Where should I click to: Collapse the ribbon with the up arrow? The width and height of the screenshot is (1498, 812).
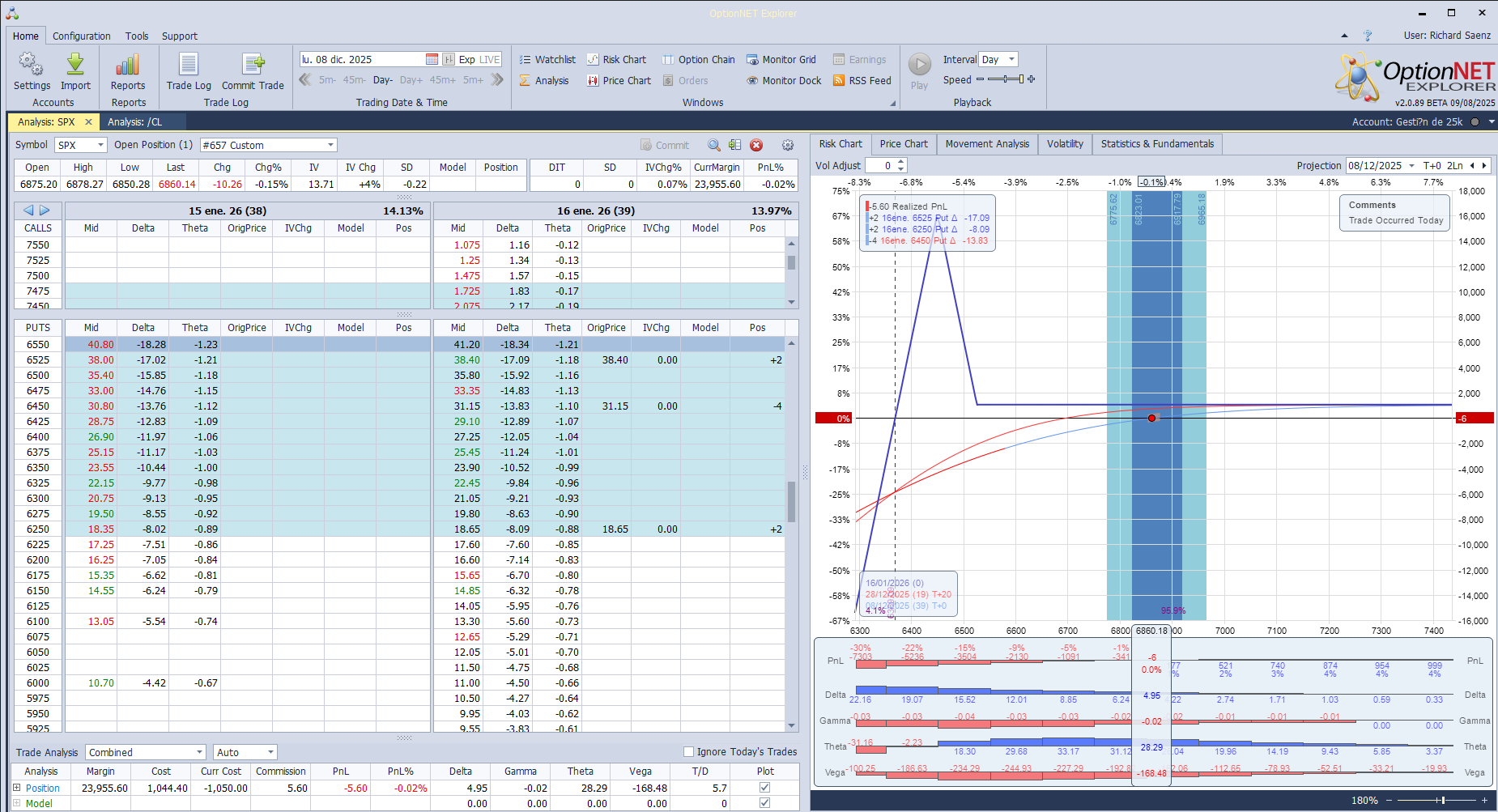point(1344,36)
